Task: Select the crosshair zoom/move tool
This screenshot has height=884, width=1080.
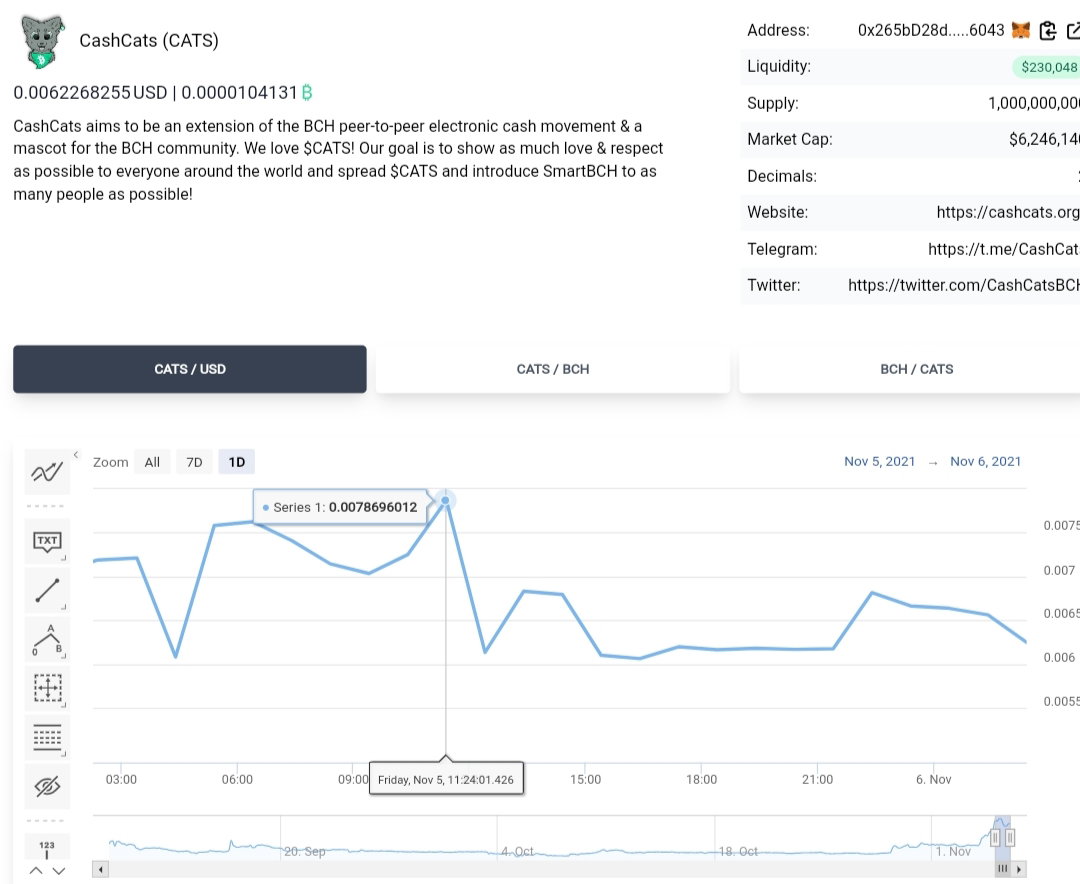Action: point(47,688)
